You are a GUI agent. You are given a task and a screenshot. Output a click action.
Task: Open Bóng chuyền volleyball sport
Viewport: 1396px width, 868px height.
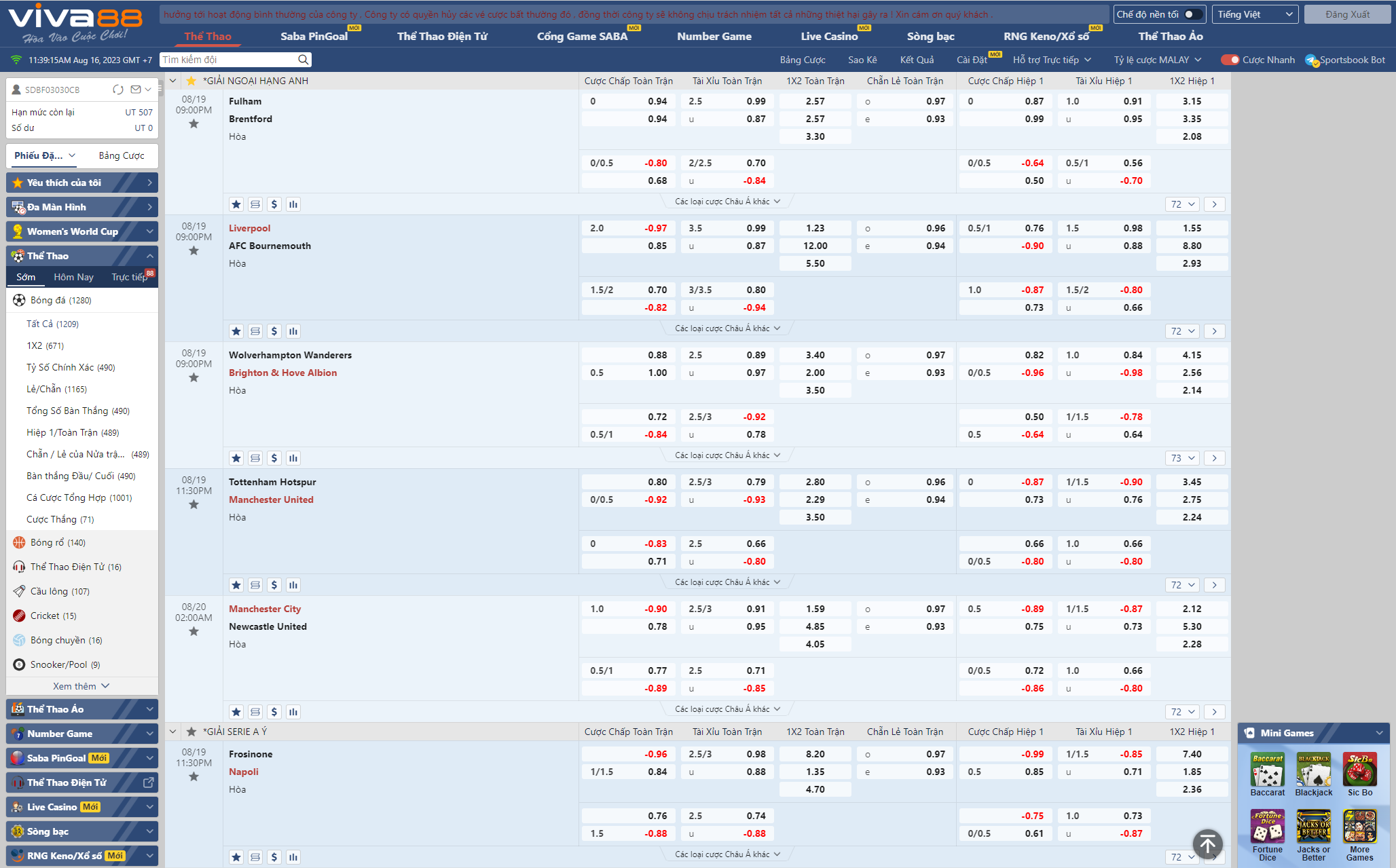coord(66,640)
